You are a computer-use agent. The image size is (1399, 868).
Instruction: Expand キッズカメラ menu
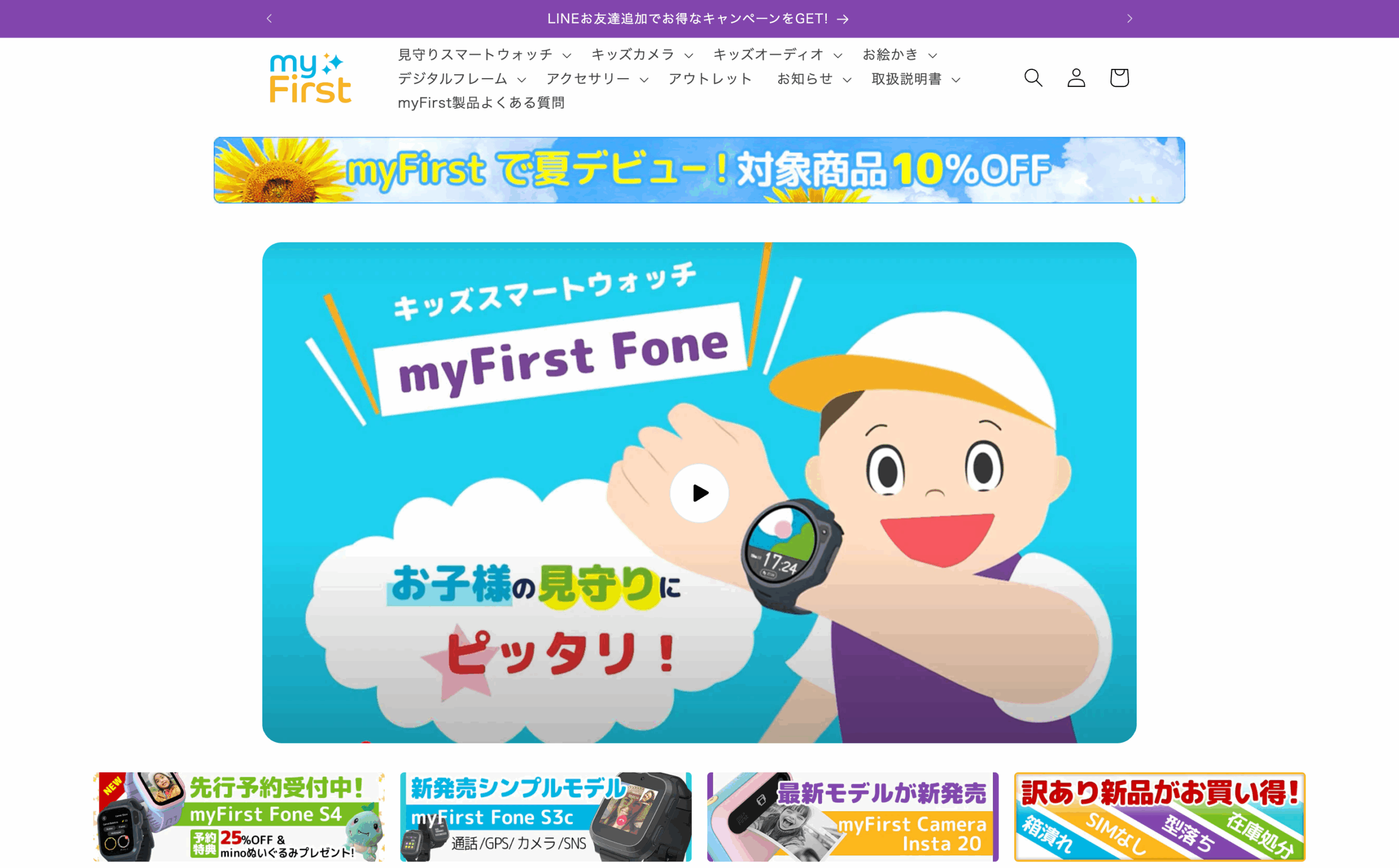point(642,55)
